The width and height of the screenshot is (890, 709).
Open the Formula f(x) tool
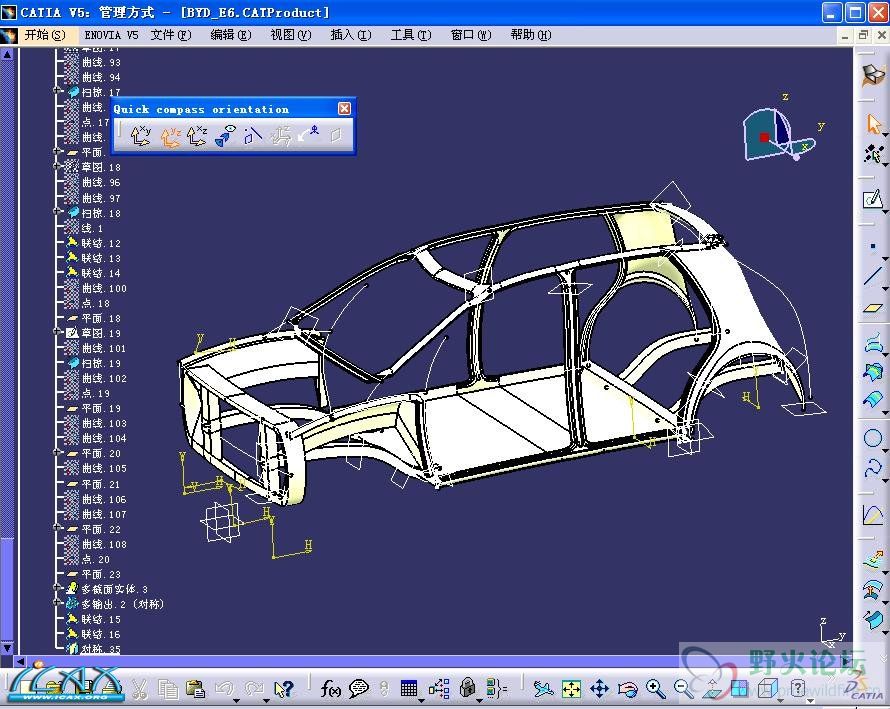click(330, 689)
